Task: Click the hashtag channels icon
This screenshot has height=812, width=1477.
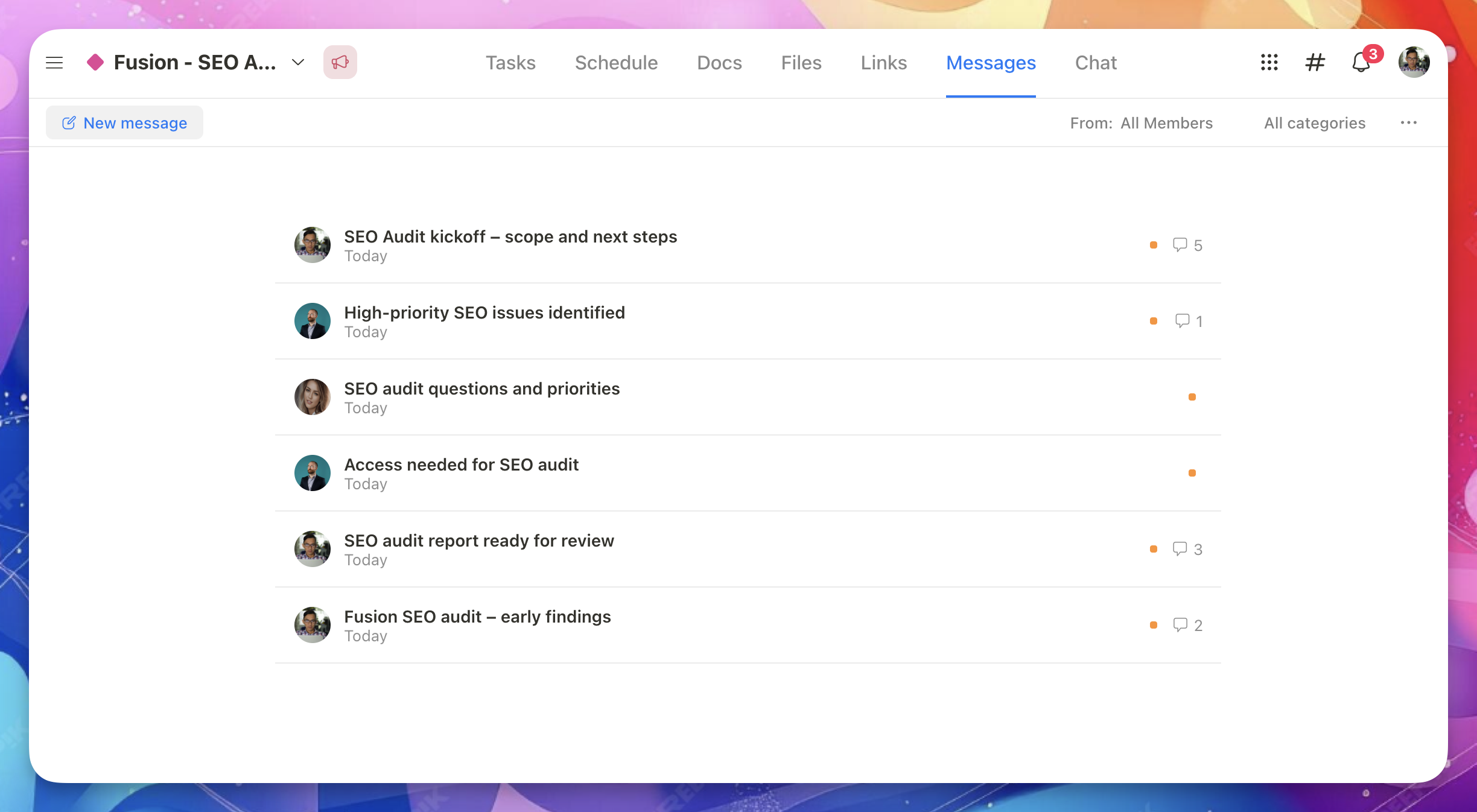Action: click(x=1315, y=62)
